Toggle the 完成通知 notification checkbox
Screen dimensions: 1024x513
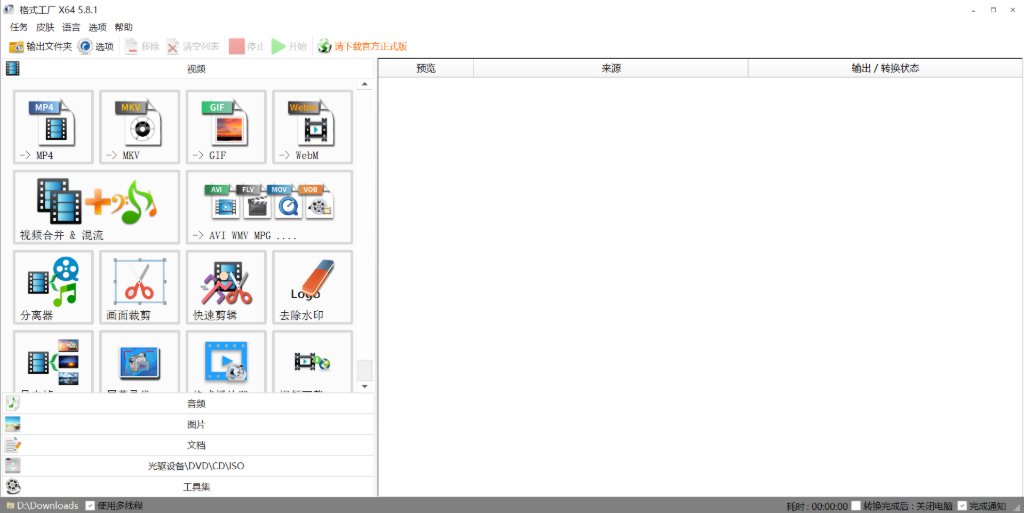pos(962,506)
